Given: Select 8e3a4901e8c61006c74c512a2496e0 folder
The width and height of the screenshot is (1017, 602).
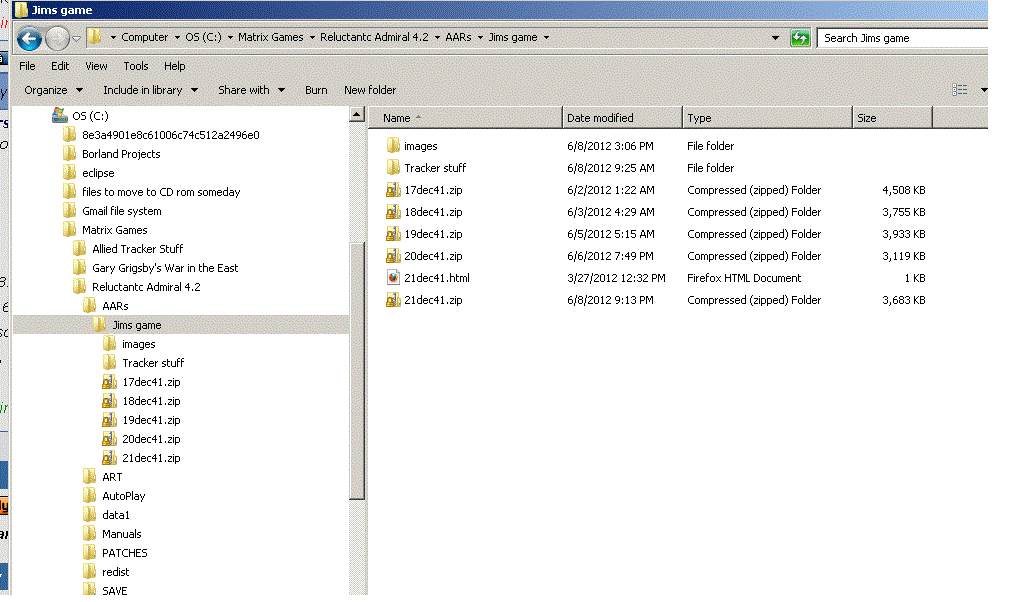Looking at the screenshot, I should coord(171,135).
